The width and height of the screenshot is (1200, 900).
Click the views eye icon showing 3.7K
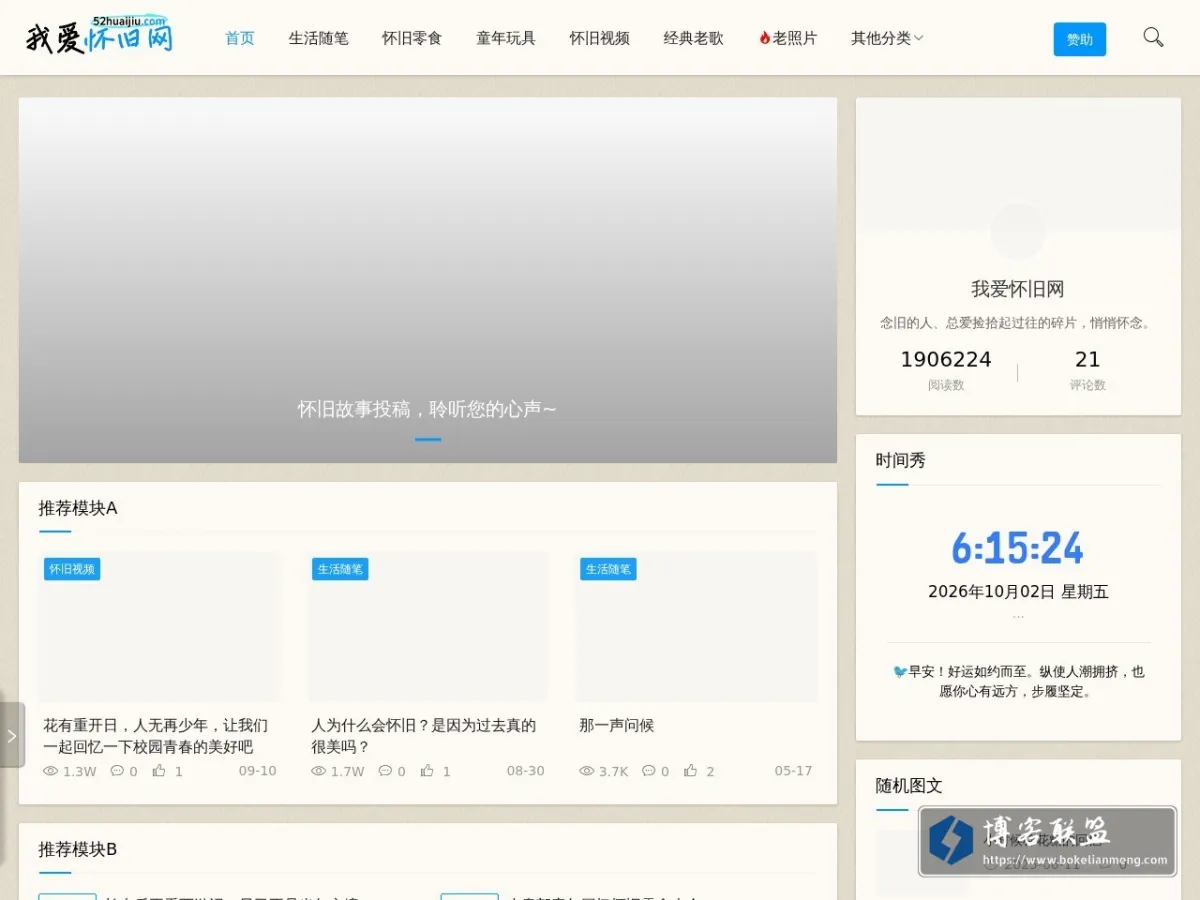pos(587,771)
